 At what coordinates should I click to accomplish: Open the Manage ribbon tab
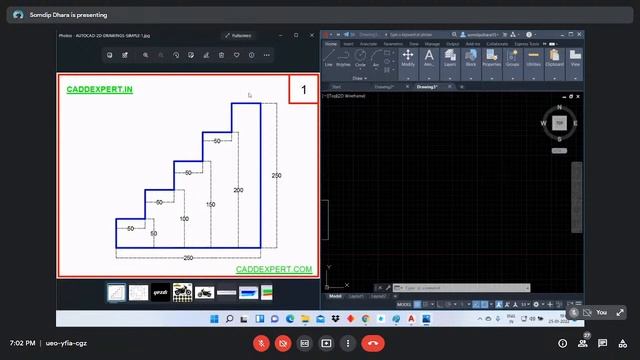point(432,44)
